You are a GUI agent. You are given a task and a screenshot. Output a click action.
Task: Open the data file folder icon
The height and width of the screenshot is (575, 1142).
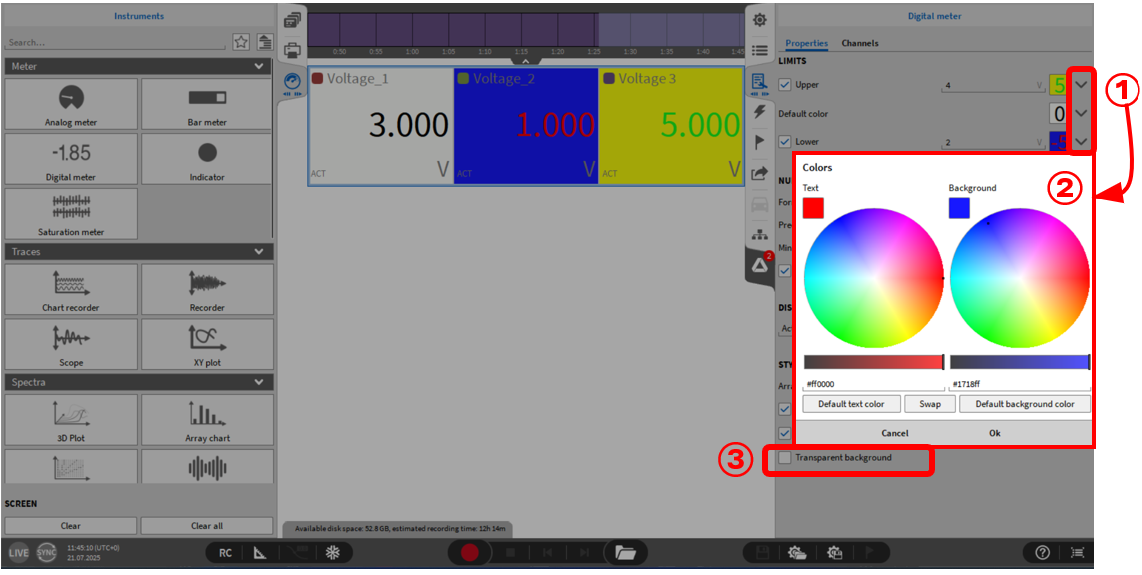625,552
